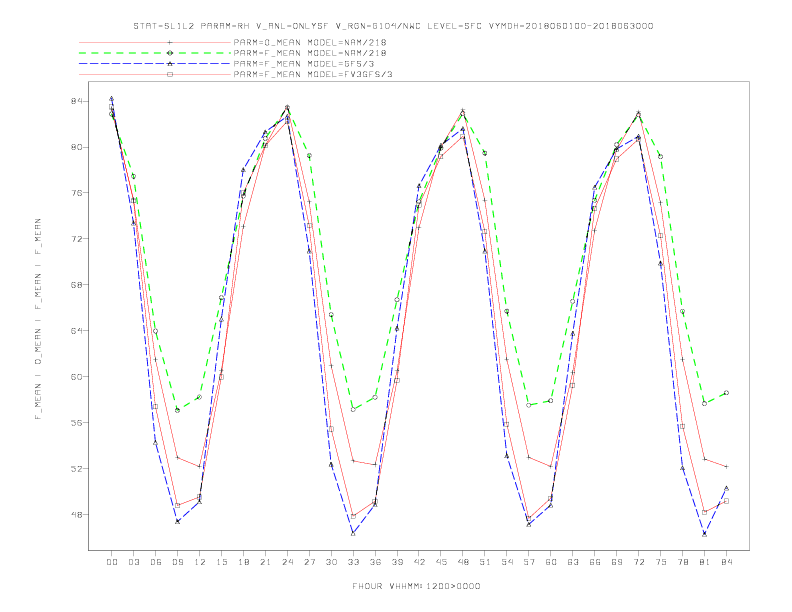The height and width of the screenshot is (612, 792).
Task: Click x-axis forecast hour label 12
Action: pyautogui.click(x=200, y=562)
